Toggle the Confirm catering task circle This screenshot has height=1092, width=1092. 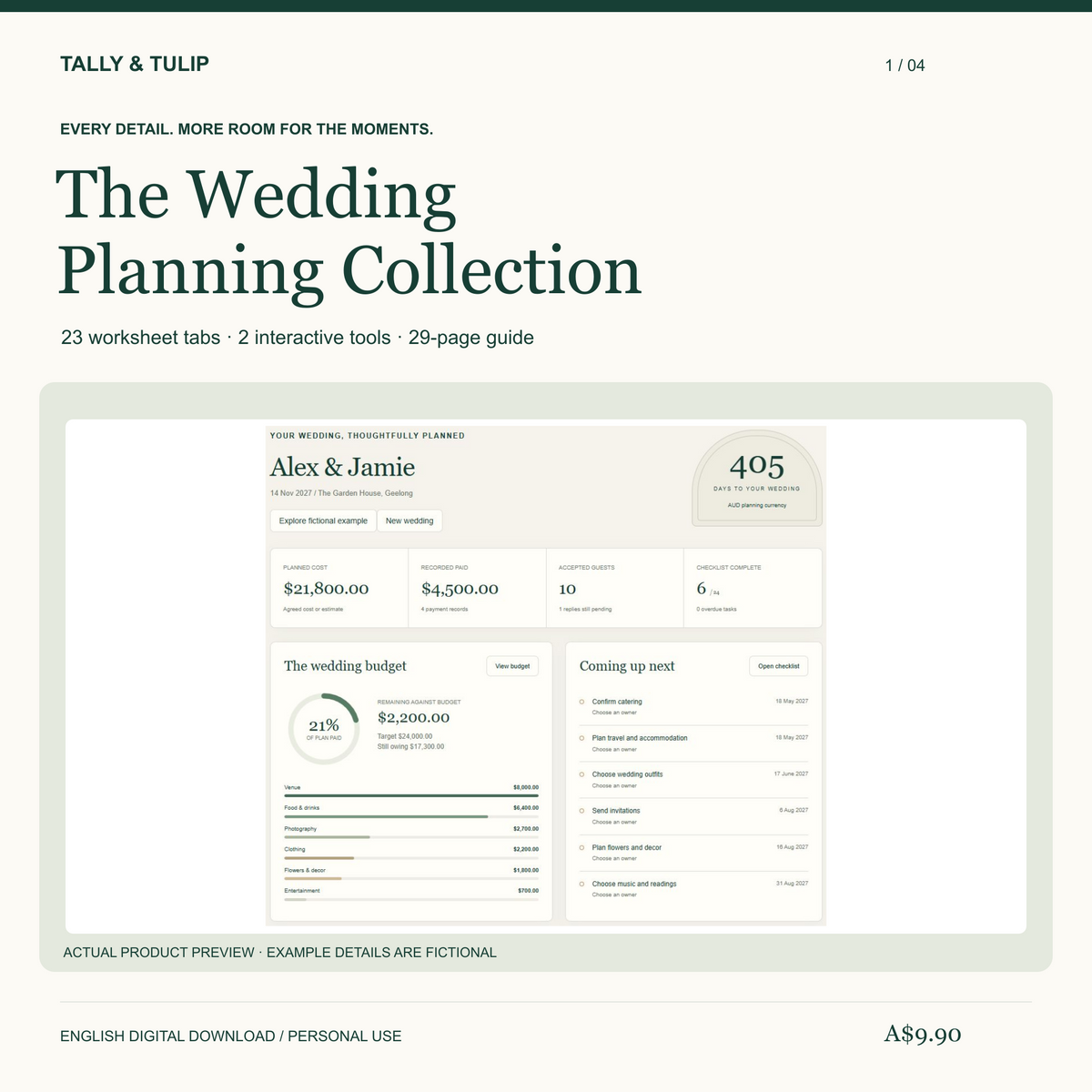[x=581, y=702]
